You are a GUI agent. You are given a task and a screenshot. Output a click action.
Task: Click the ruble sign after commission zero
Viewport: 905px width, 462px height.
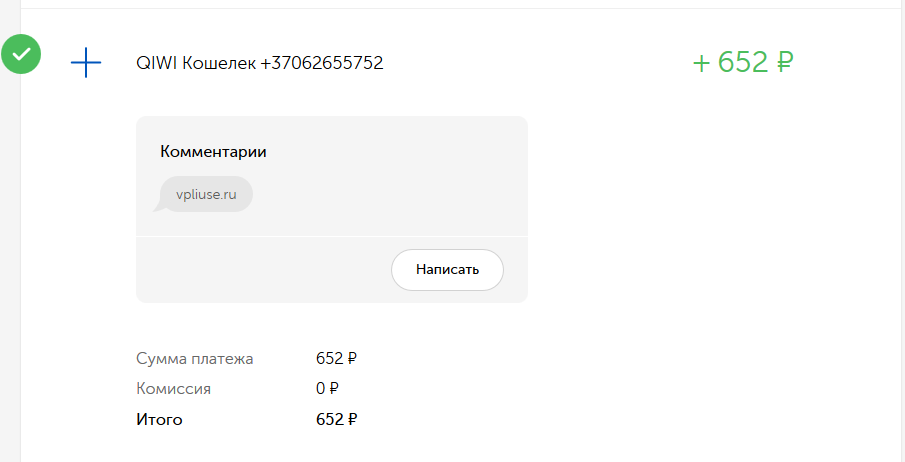(334, 389)
